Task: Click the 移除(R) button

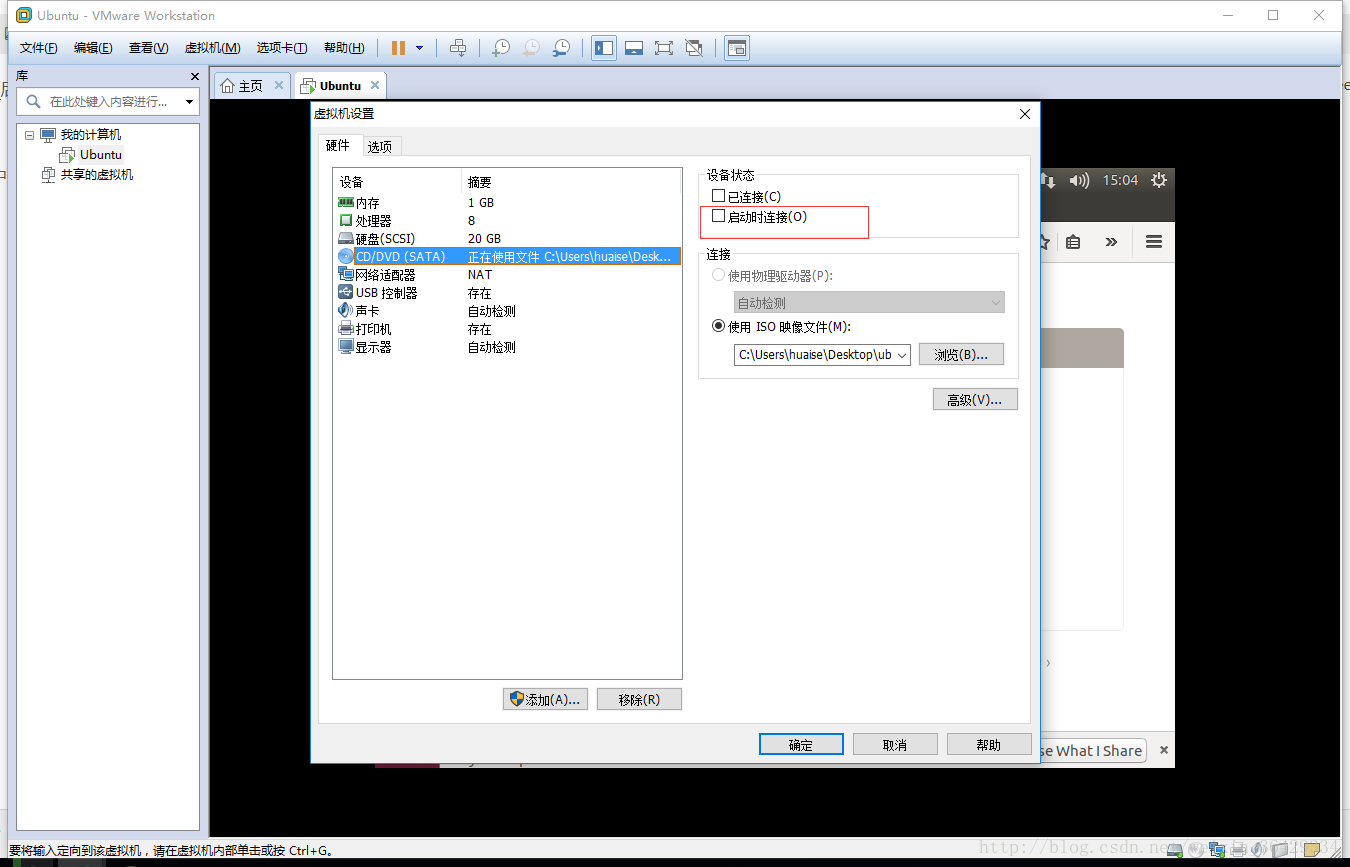Action: pyautogui.click(x=639, y=699)
